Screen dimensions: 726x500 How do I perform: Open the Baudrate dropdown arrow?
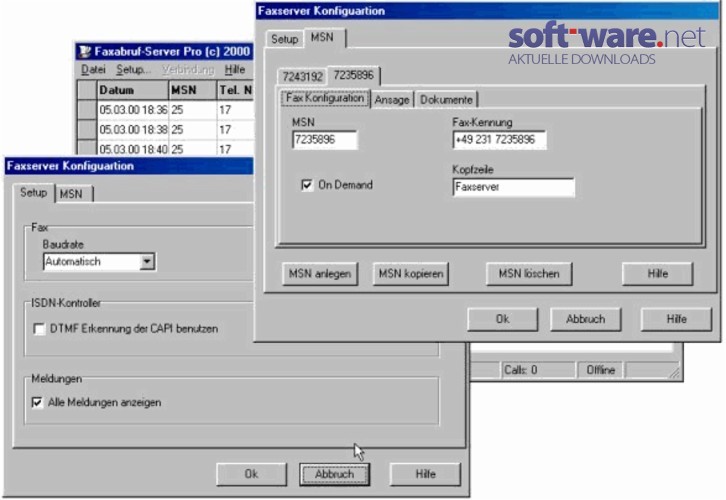click(147, 262)
